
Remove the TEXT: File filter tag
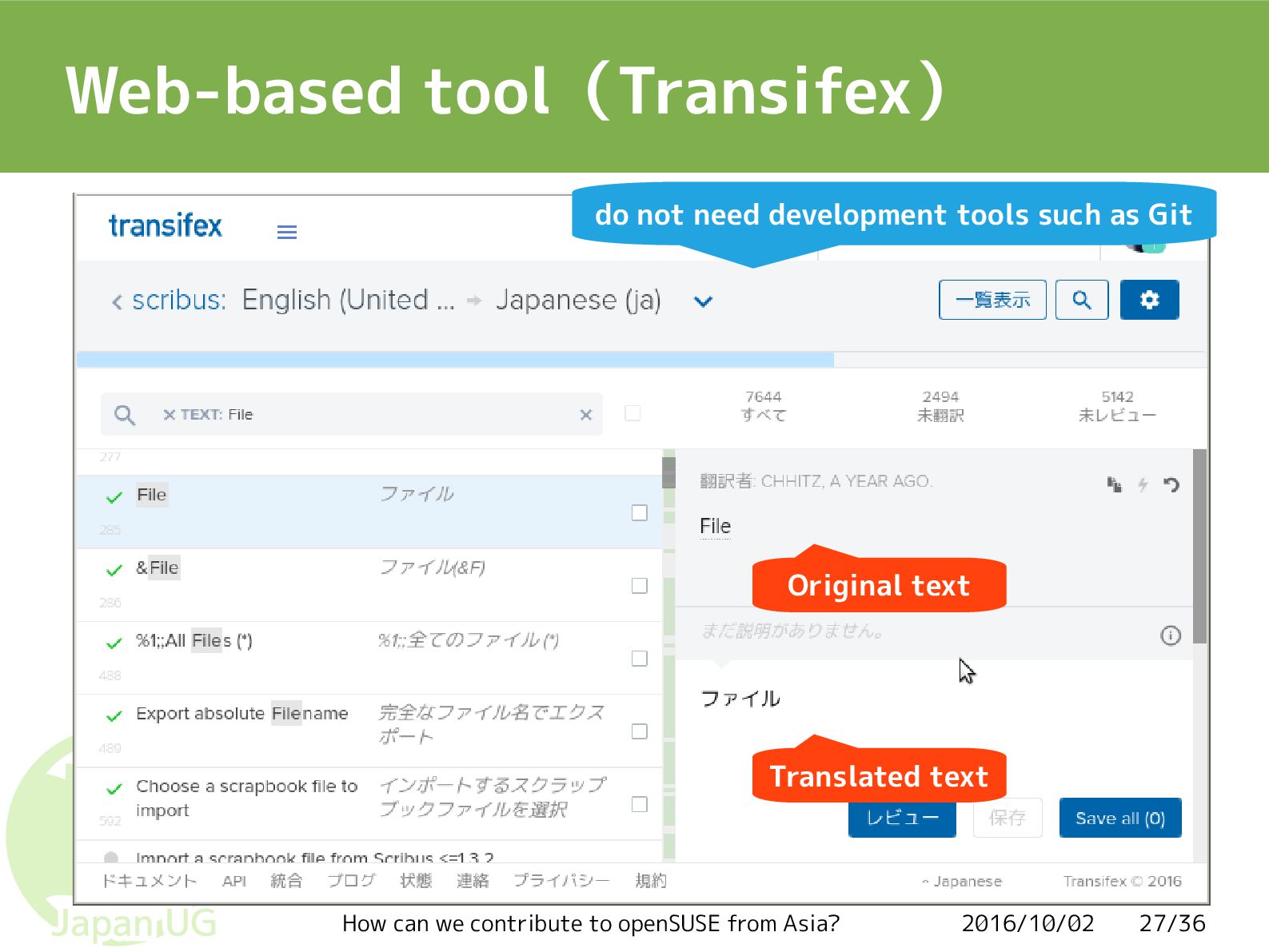pyautogui.click(x=169, y=414)
